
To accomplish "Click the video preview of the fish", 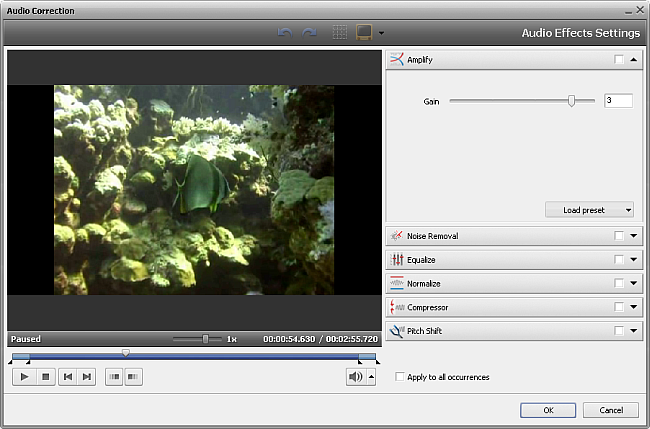I will (x=194, y=190).
